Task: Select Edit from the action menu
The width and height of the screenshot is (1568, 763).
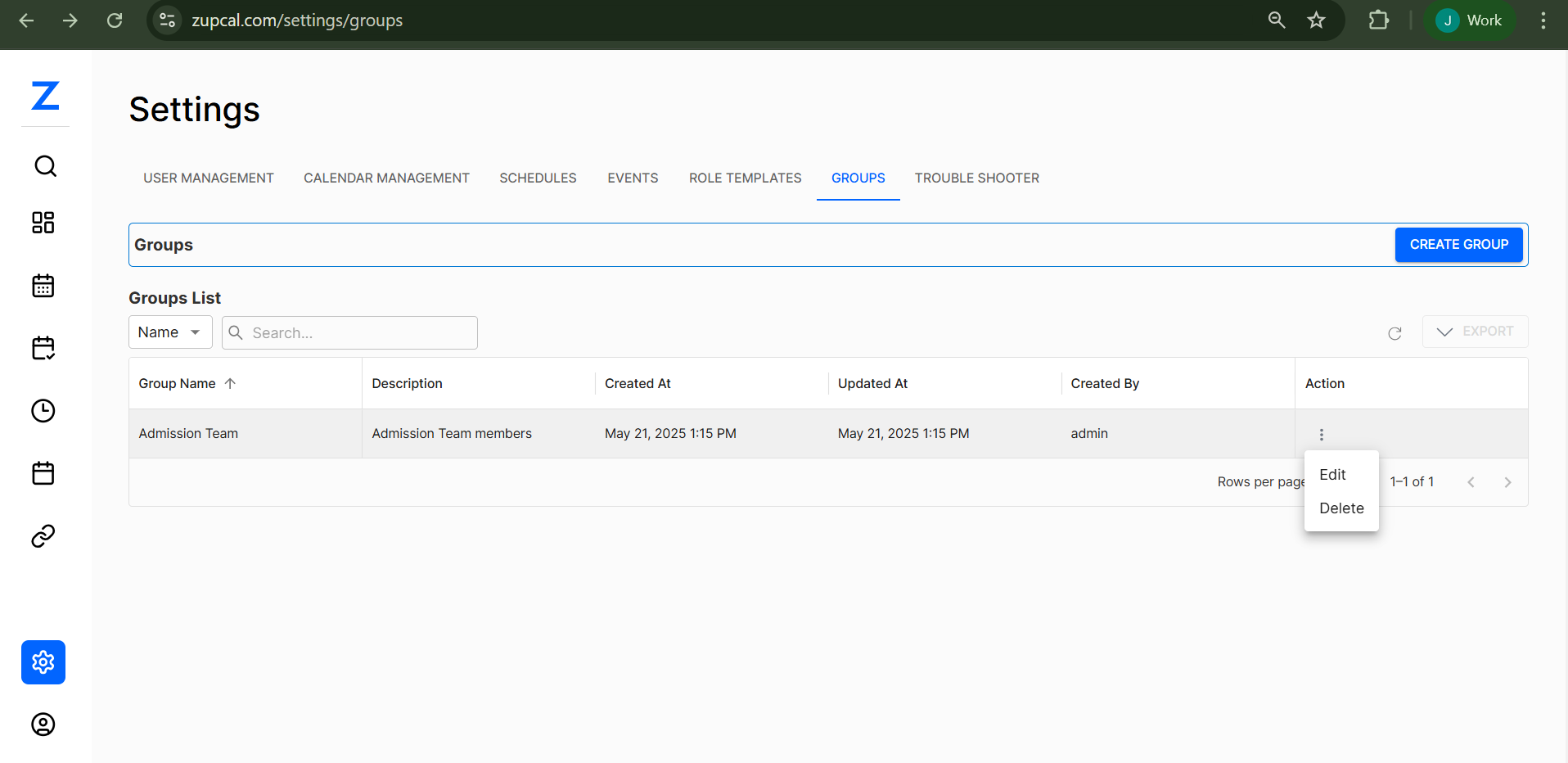Action: (x=1331, y=474)
